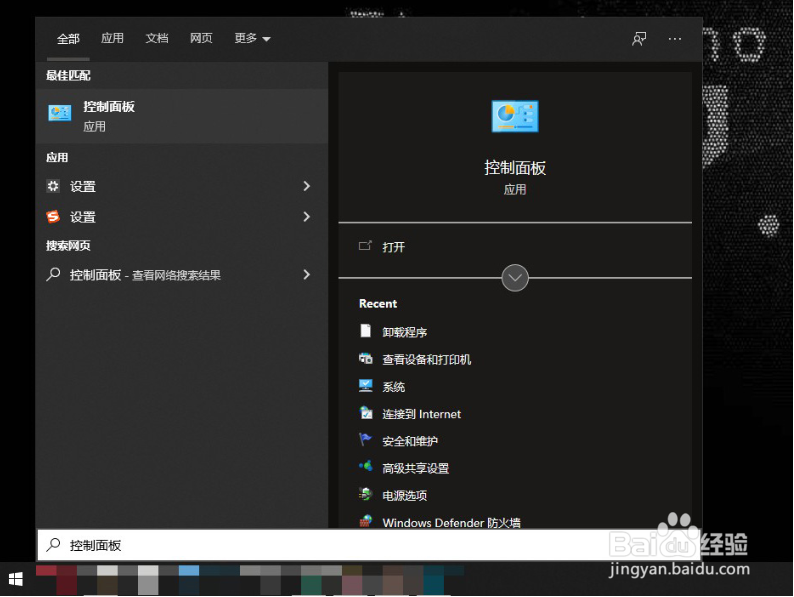Open recent item 连接到 Internet
Screen dimensions: 794x597
421,414
